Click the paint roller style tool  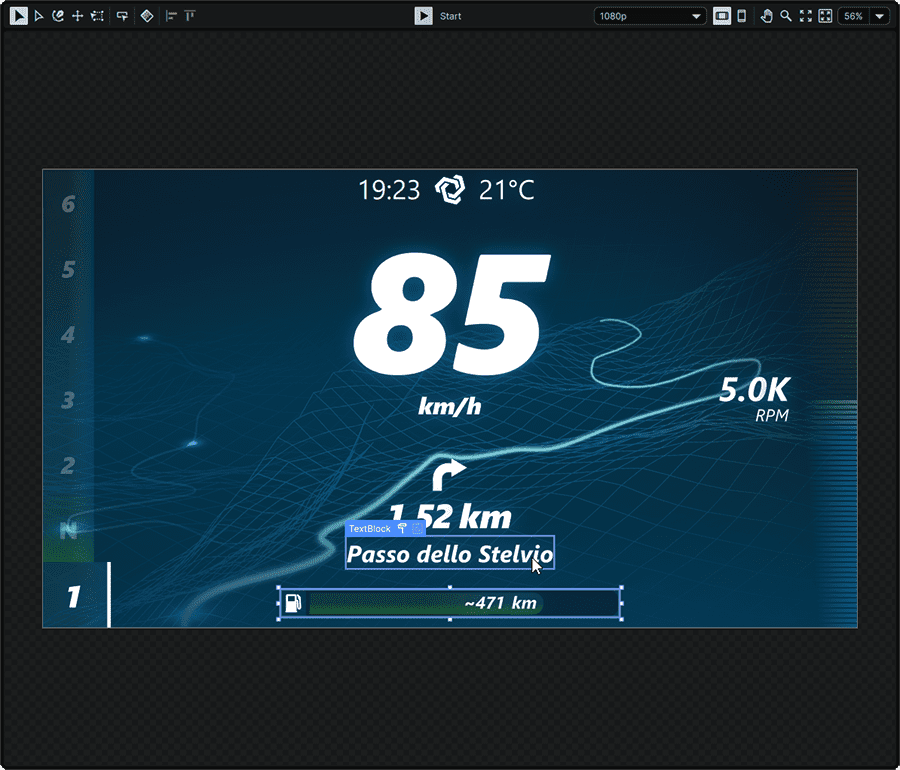122,16
